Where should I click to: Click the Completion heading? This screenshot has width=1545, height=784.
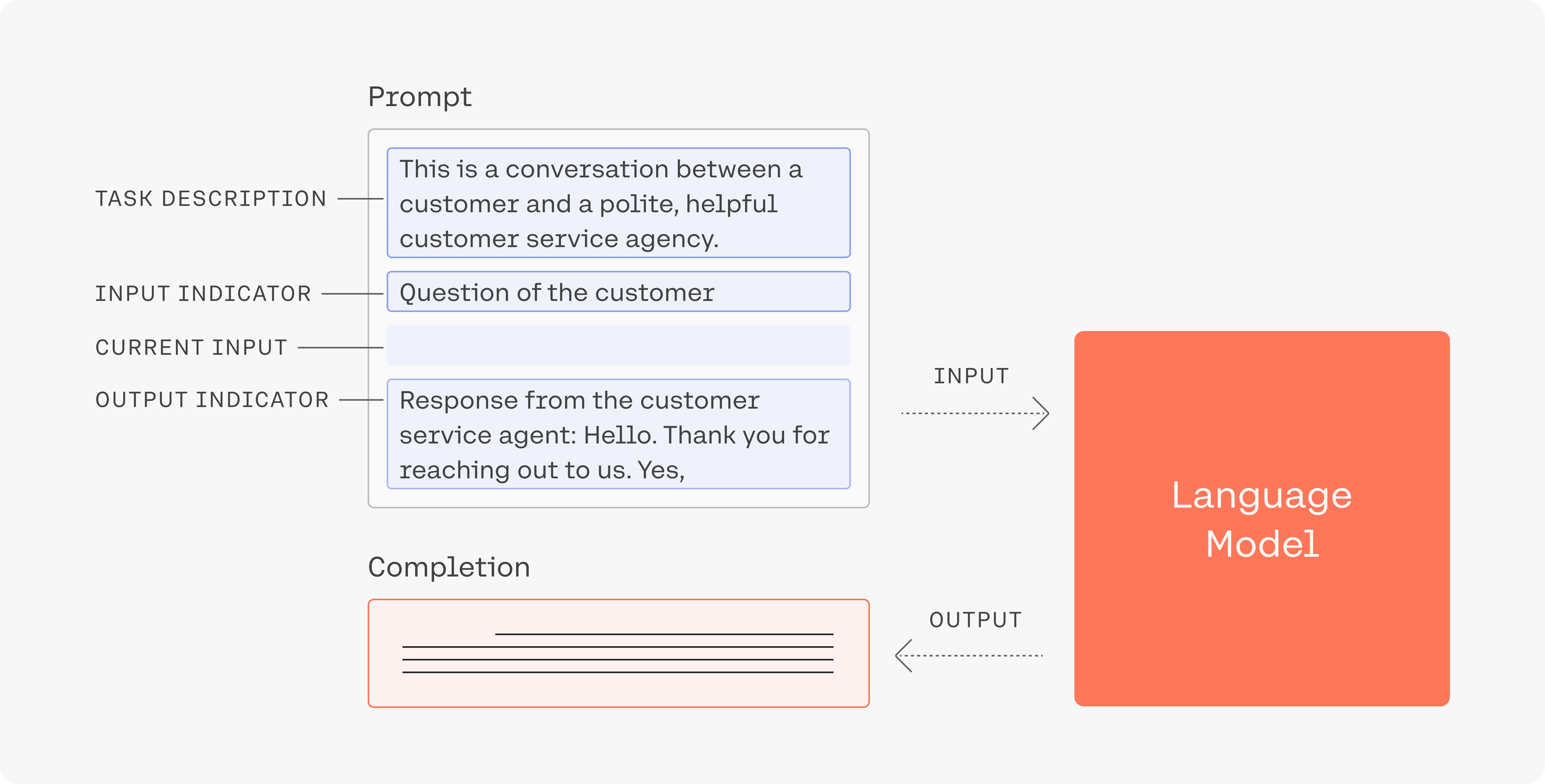449,568
